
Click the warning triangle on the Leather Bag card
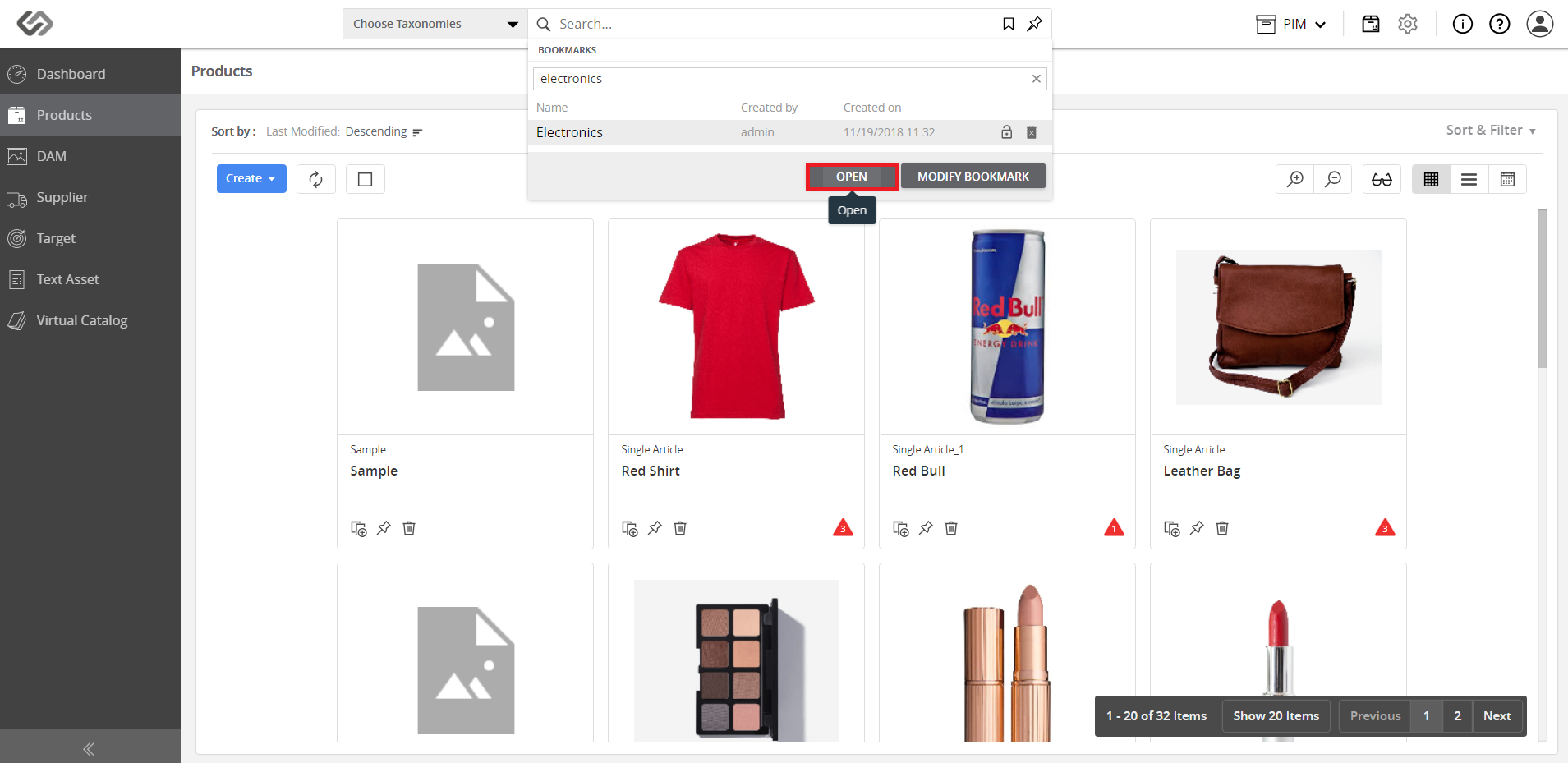(x=1385, y=528)
